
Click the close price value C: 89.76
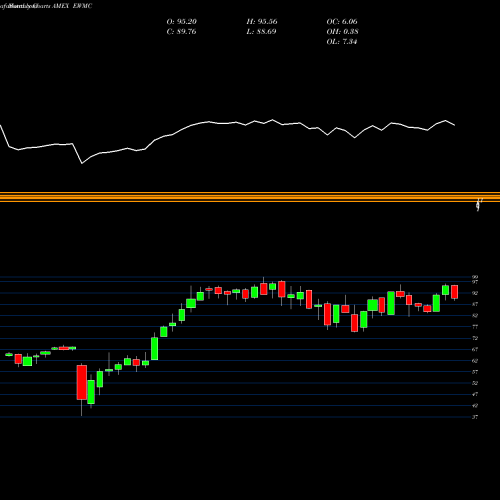pos(181,32)
